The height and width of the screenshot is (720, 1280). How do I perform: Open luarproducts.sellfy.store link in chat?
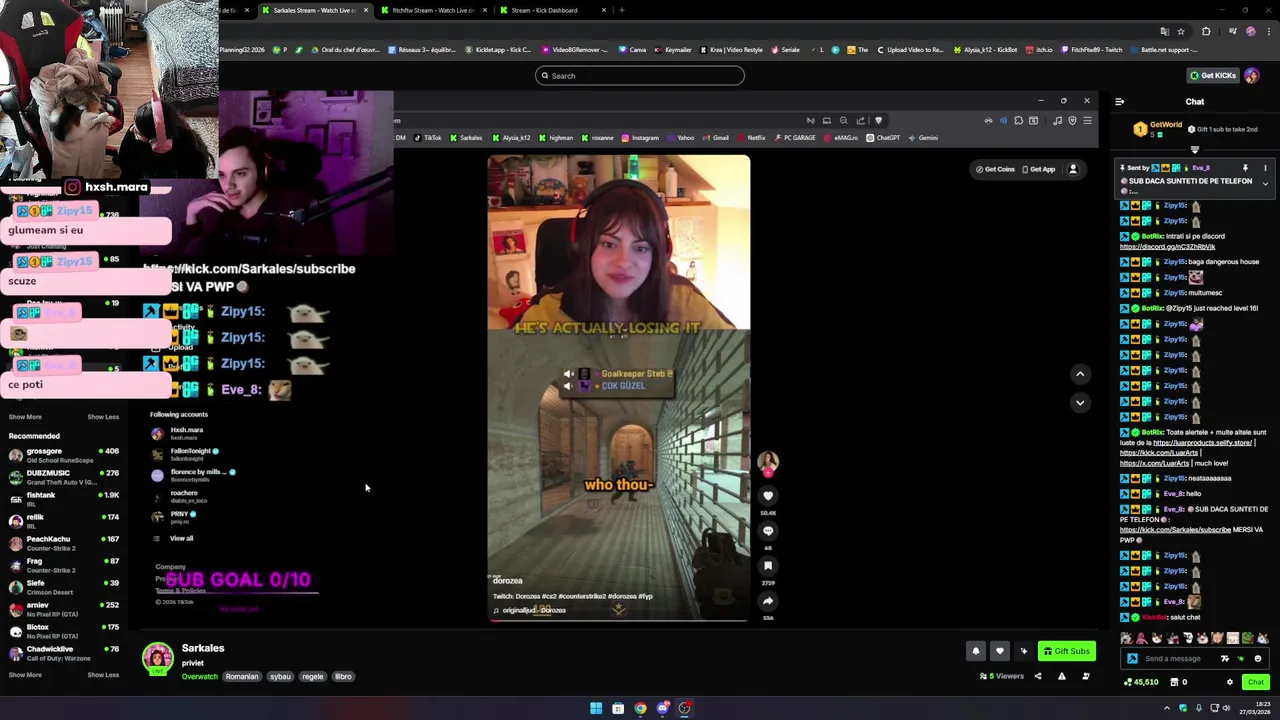click(x=1202, y=442)
